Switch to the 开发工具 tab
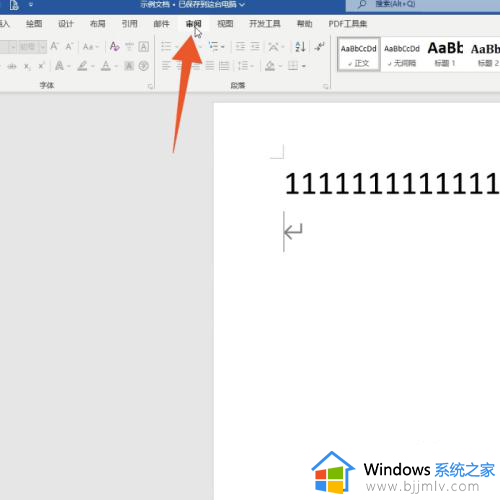 pos(265,24)
